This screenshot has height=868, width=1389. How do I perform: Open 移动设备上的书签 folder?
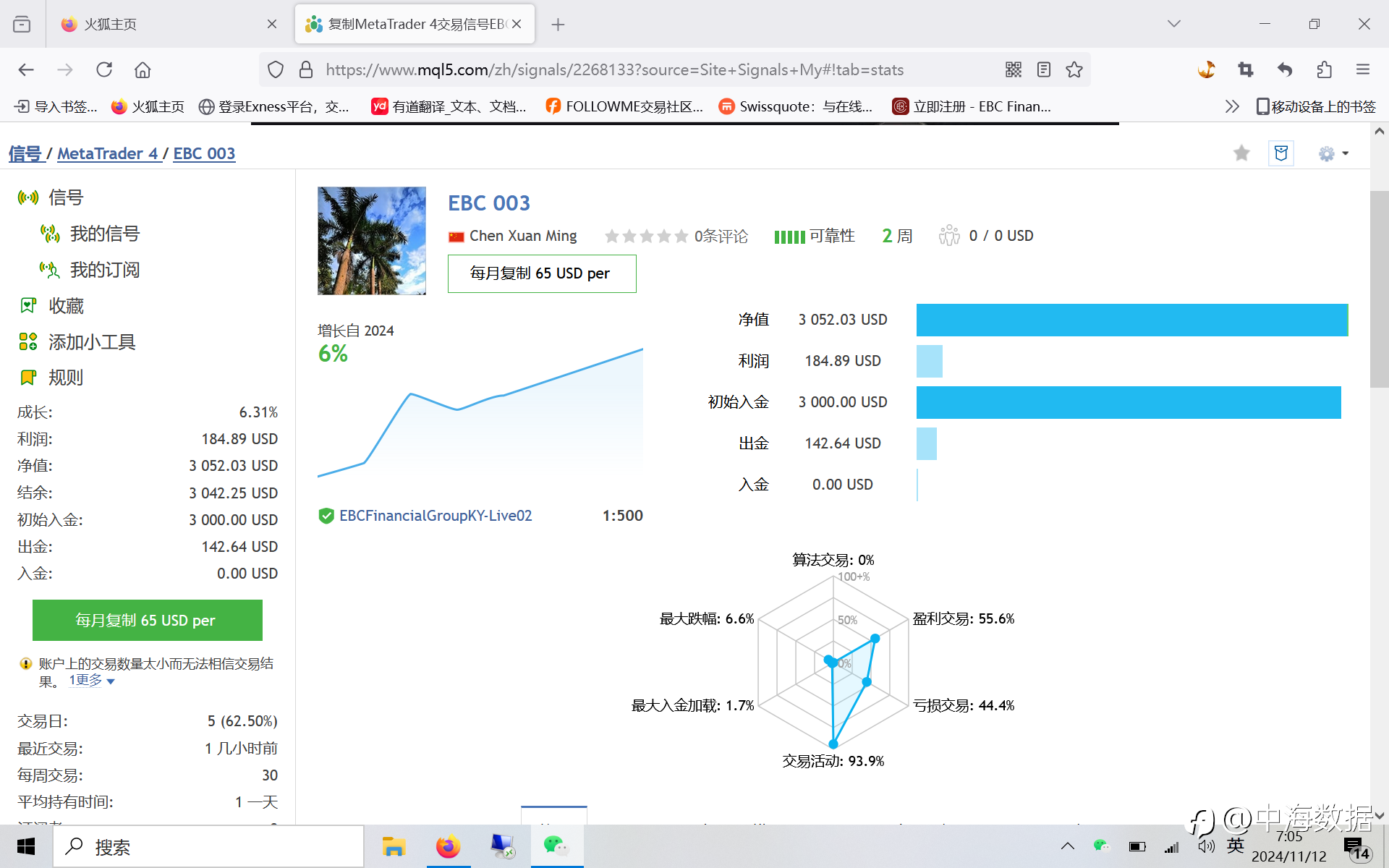[x=1316, y=106]
